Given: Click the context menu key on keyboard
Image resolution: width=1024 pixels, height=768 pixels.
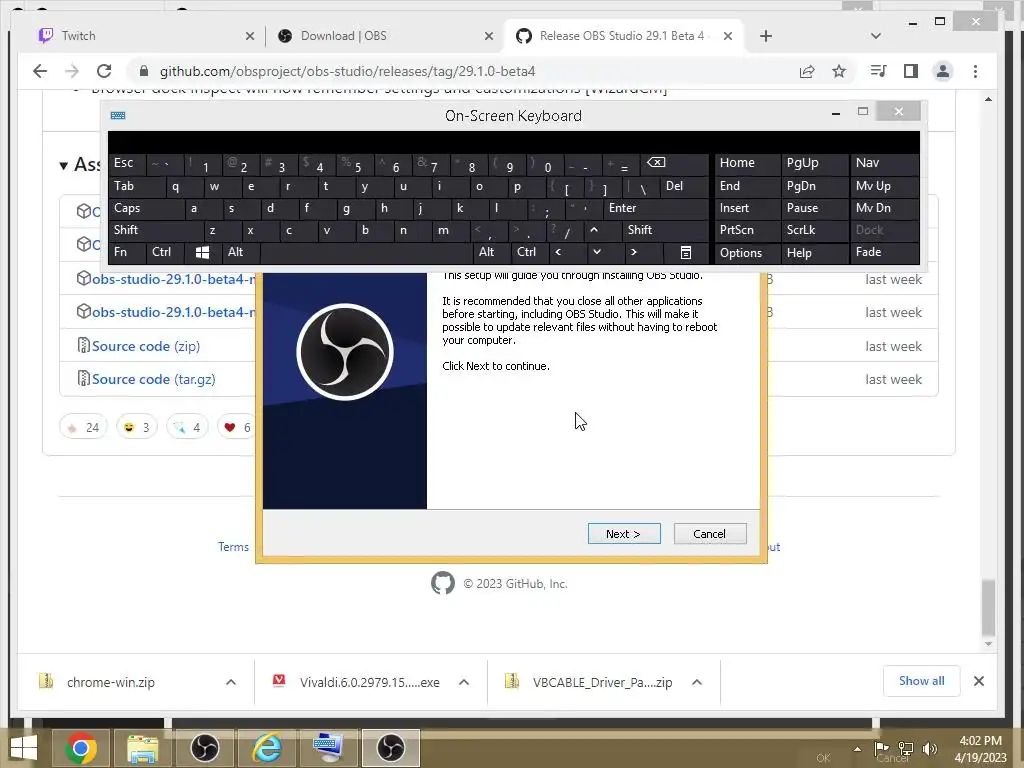Looking at the screenshot, I should (x=686, y=252).
